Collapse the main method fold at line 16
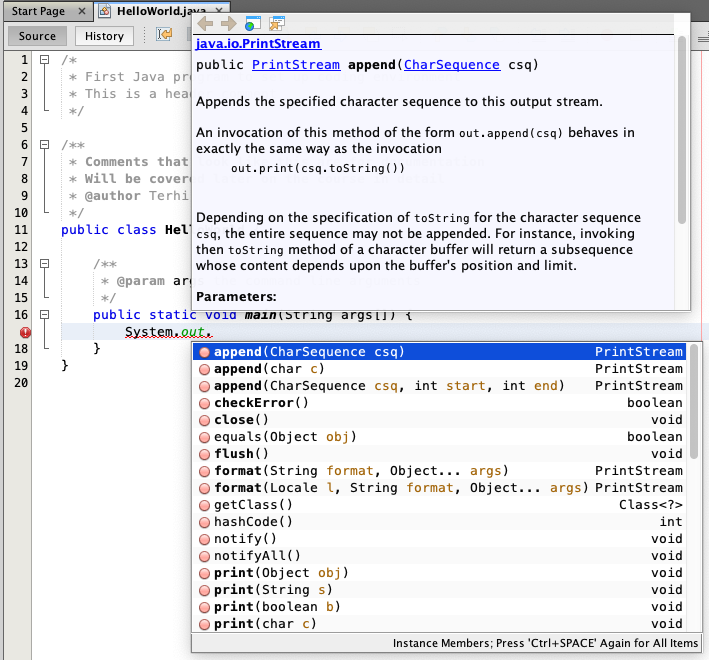Viewport: 709px width, 660px height. (x=44, y=315)
